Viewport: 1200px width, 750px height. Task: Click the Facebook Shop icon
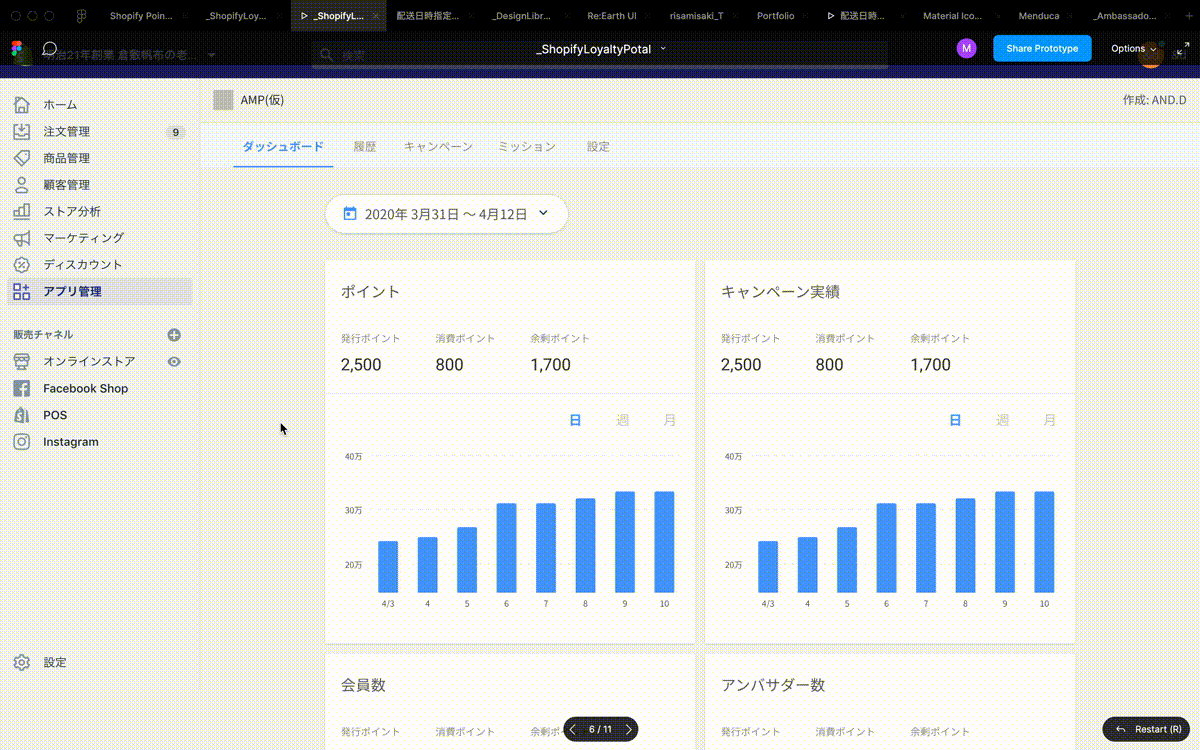(x=22, y=388)
